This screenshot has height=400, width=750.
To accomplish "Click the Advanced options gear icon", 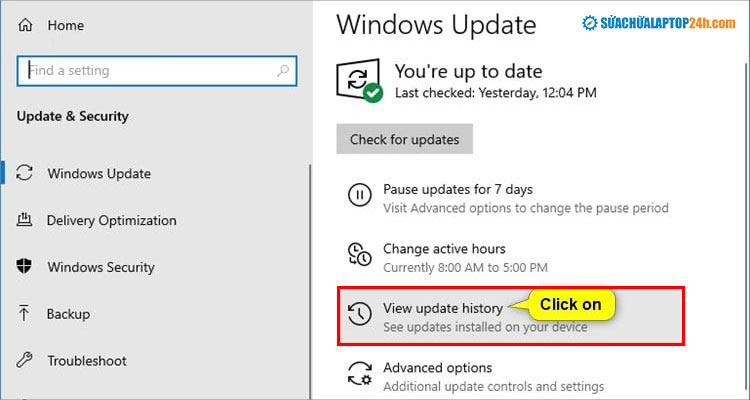I will click(359, 374).
